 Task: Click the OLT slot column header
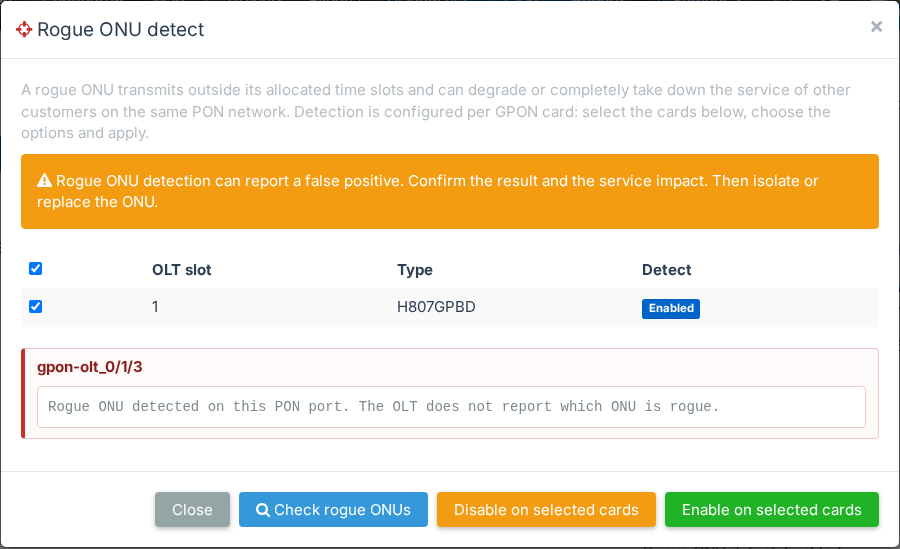pyautogui.click(x=181, y=270)
